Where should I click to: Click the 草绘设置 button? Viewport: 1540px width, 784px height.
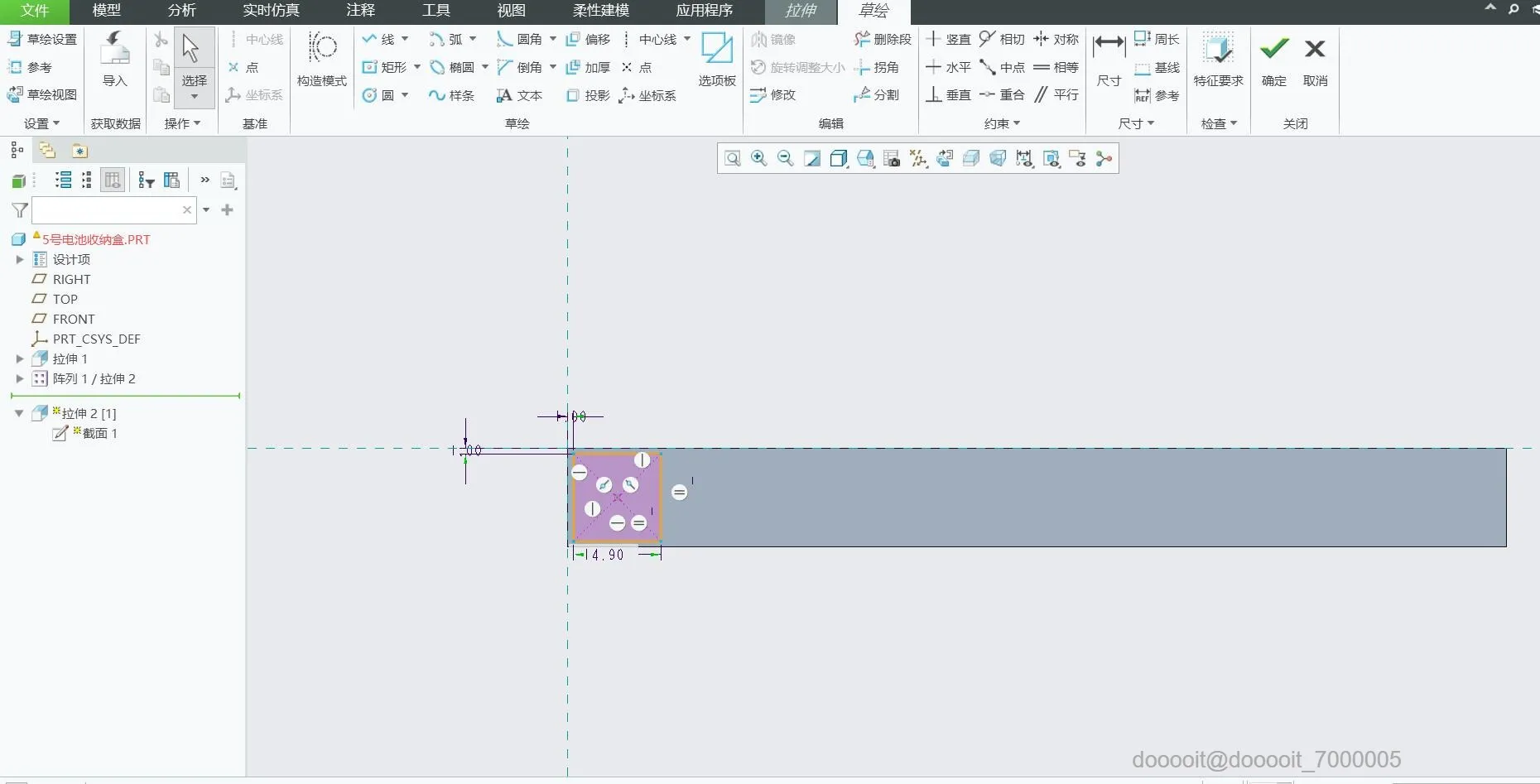(x=42, y=39)
